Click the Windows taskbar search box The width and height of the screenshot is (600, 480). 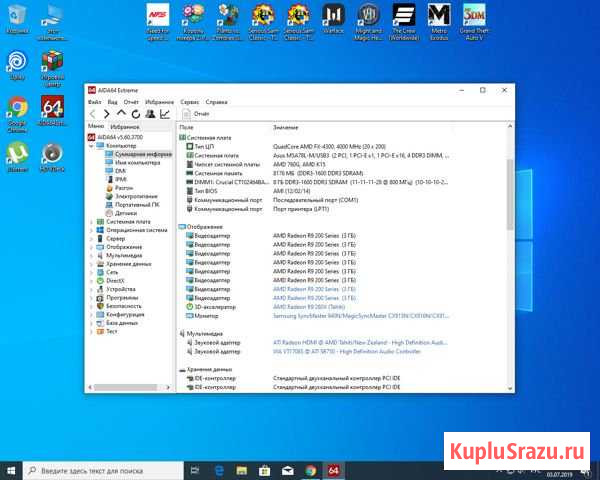(103, 470)
